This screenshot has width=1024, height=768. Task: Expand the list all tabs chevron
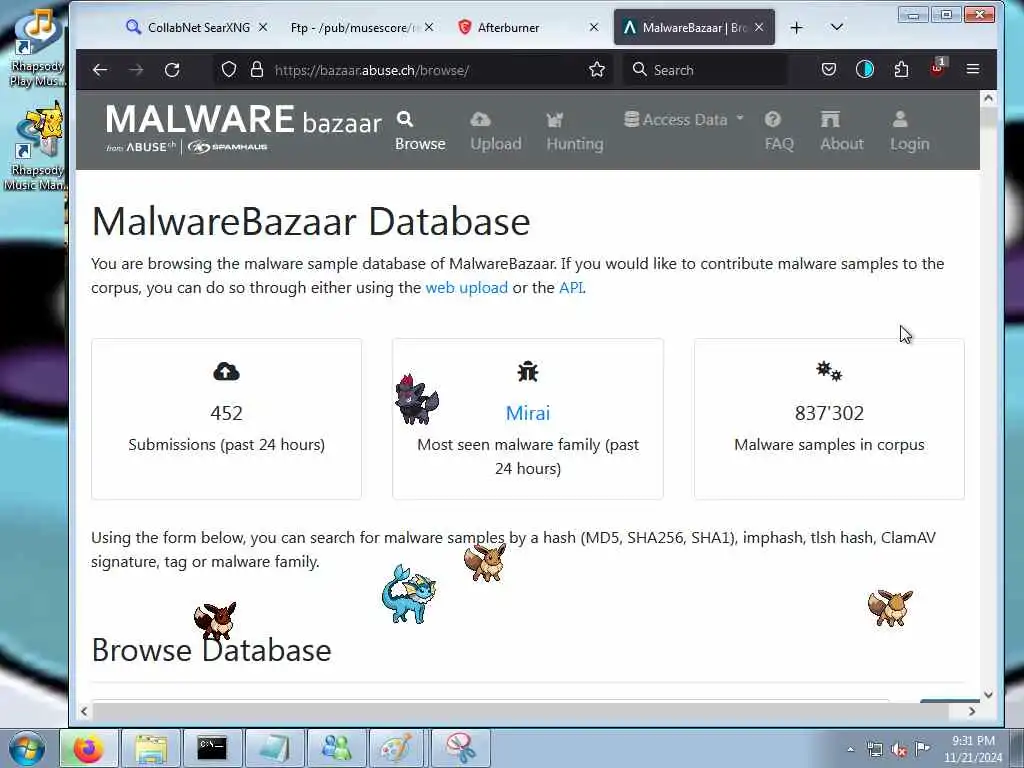(x=837, y=27)
